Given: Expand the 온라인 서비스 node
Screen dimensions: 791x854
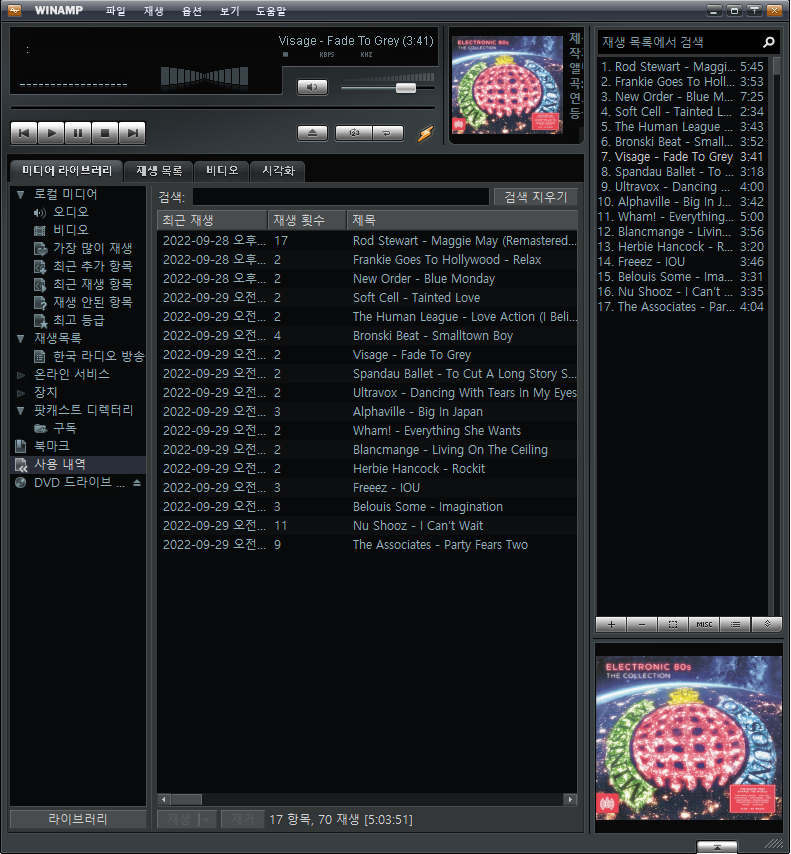Looking at the screenshot, I should pyautogui.click(x=21, y=375).
